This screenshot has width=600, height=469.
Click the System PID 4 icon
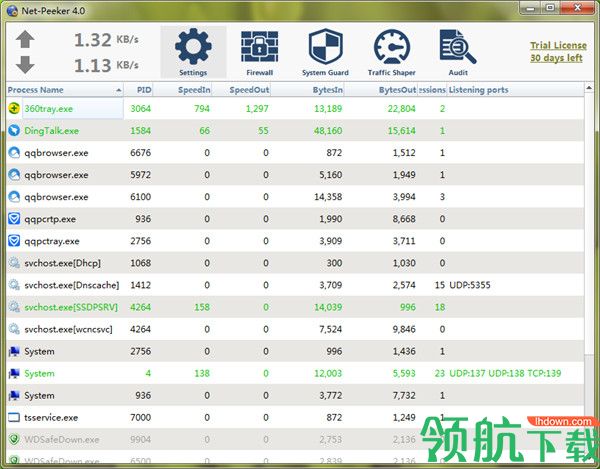[14, 373]
